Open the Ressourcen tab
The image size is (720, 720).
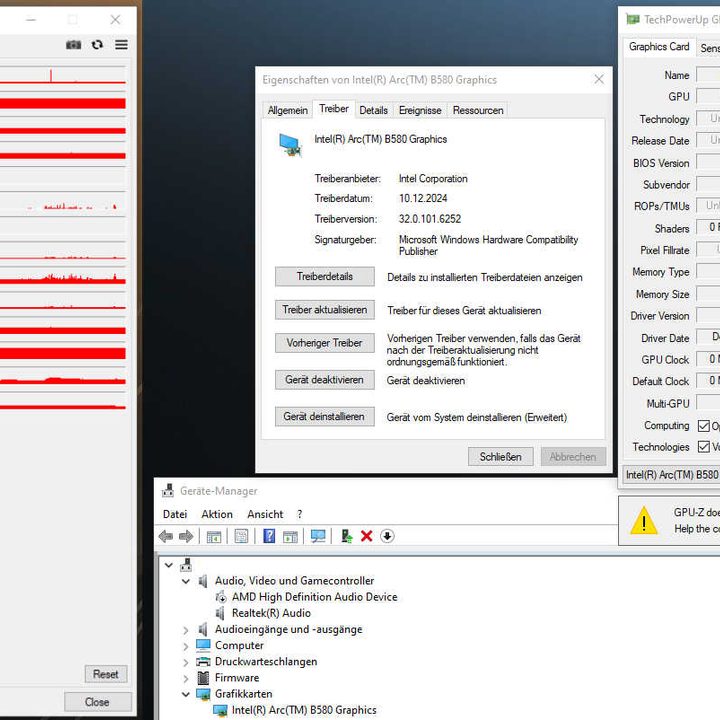click(478, 110)
